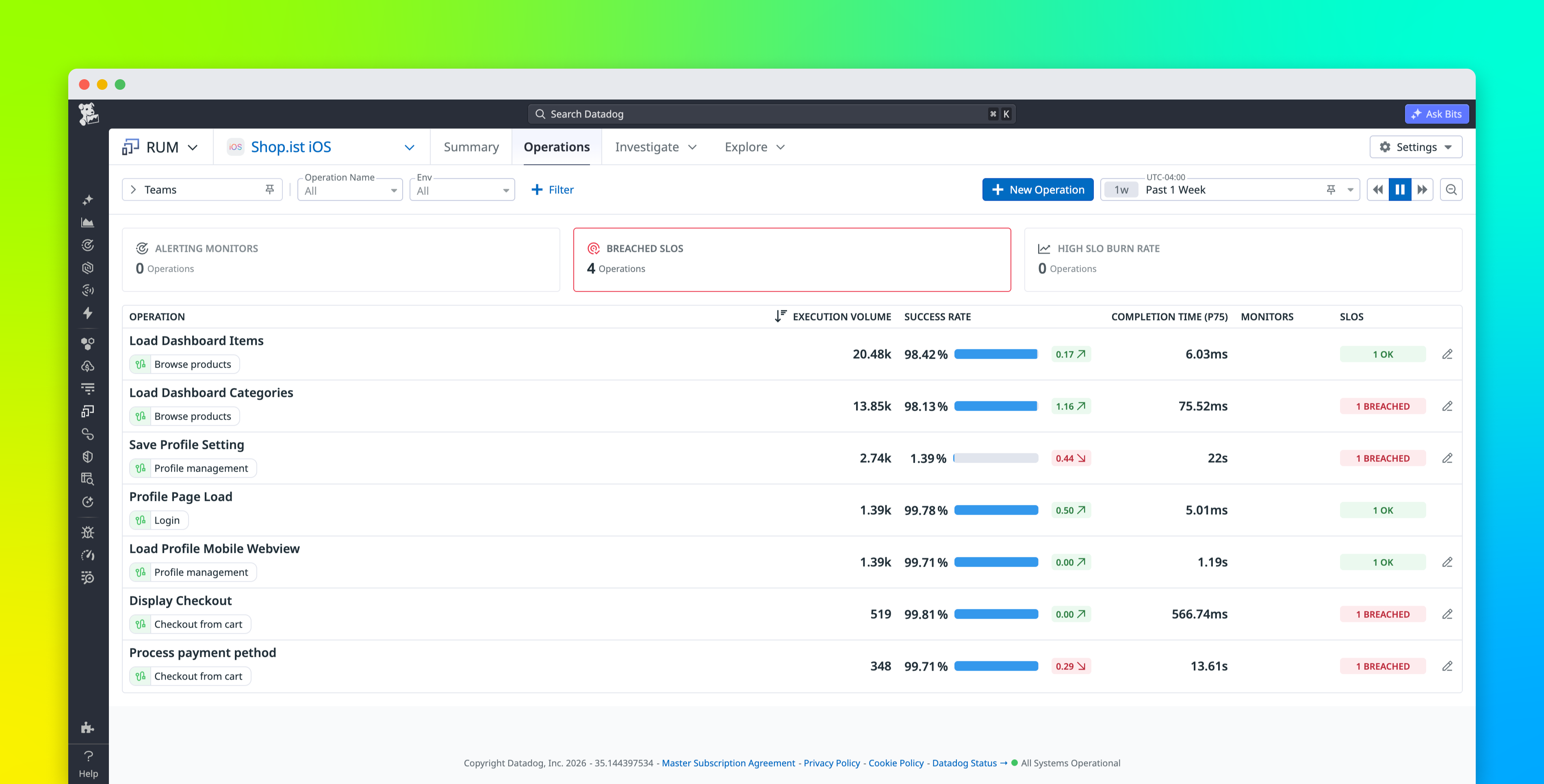
Task: Focus the Search Datadog field
Action: pyautogui.click(x=772, y=114)
